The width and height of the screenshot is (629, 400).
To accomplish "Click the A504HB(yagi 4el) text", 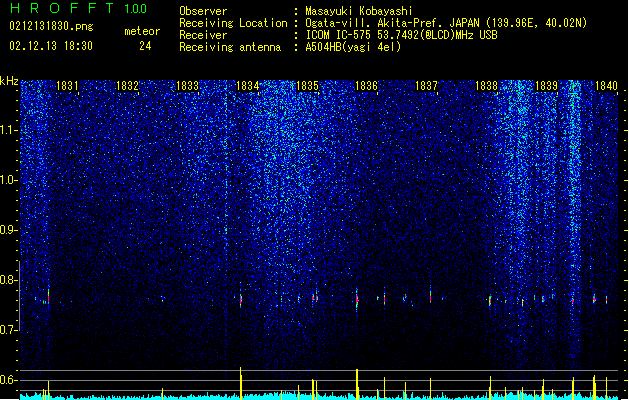I will tap(353, 47).
